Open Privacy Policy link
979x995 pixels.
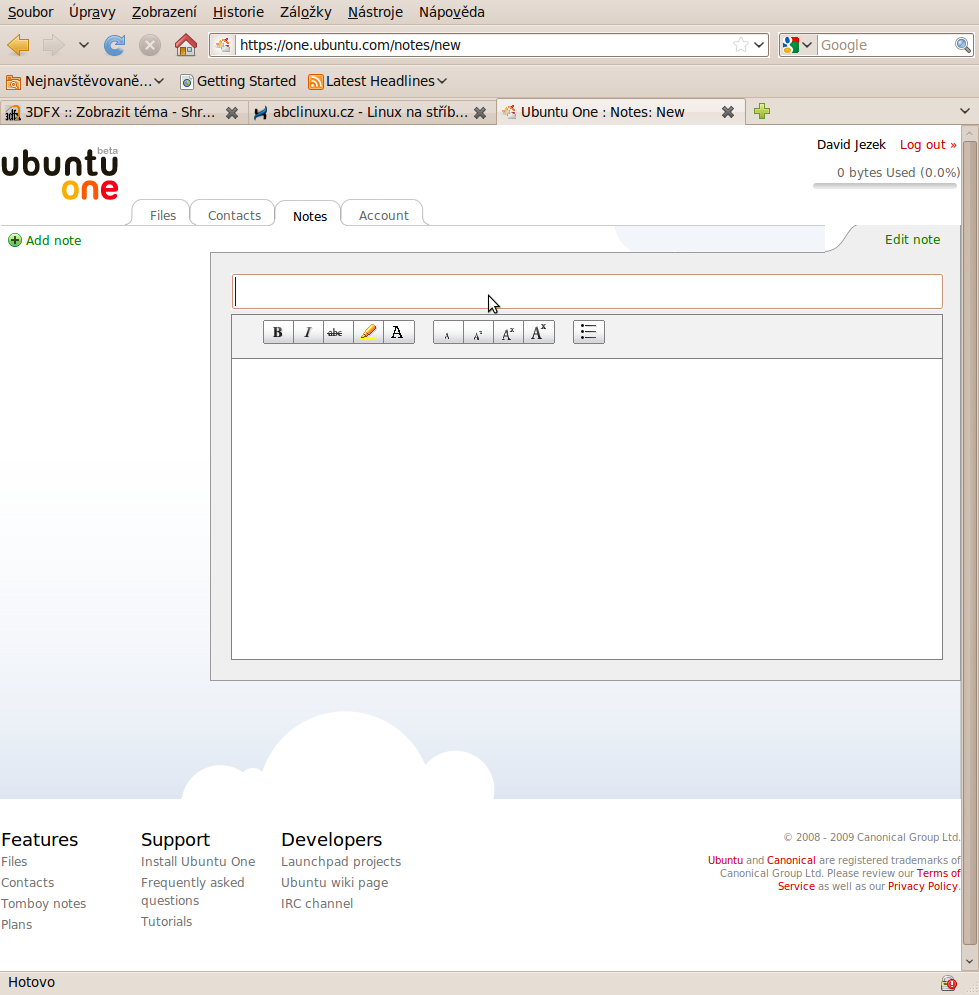click(x=923, y=886)
